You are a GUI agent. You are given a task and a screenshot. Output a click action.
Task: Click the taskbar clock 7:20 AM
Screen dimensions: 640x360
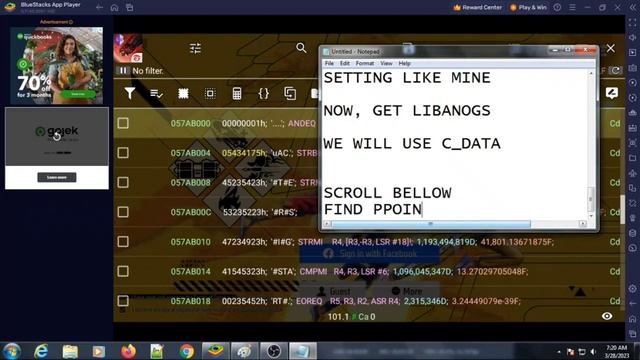[x=616, y=351]
